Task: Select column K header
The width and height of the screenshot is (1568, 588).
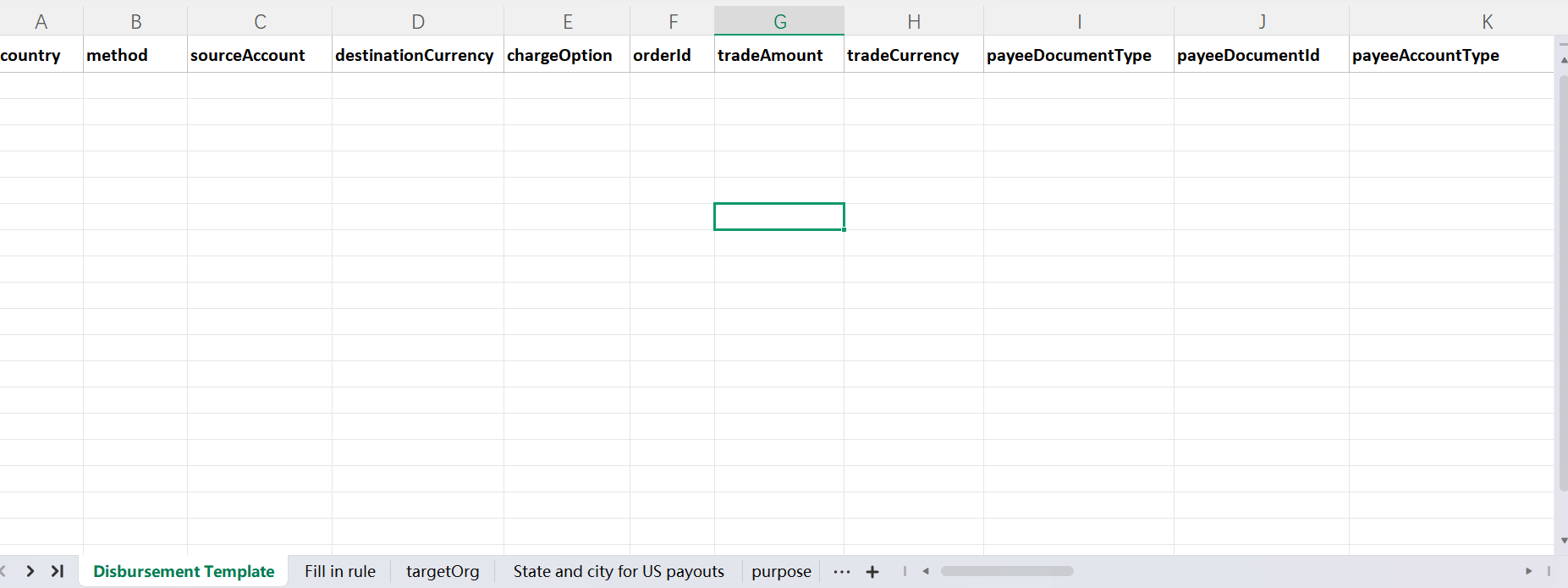Action: (x=1486, y=22)
